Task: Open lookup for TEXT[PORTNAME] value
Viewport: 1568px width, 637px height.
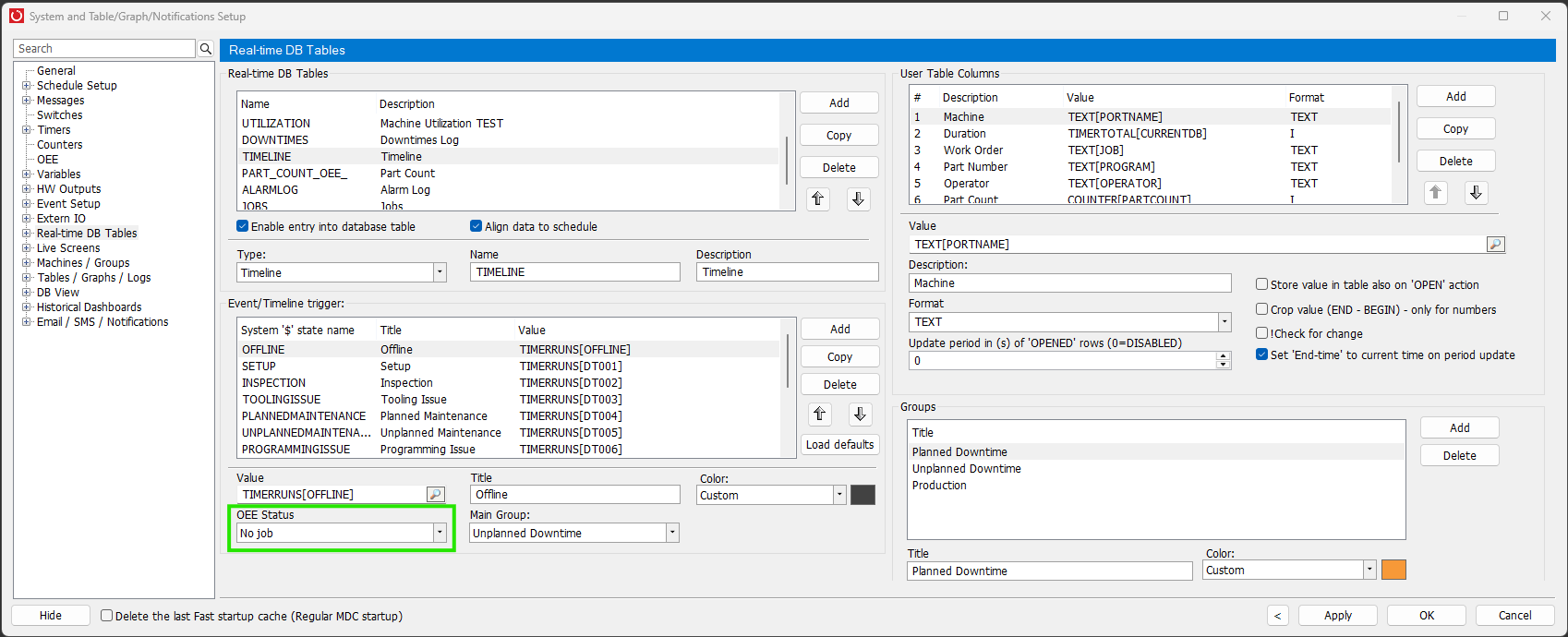Action: [x=1496, y=245]
